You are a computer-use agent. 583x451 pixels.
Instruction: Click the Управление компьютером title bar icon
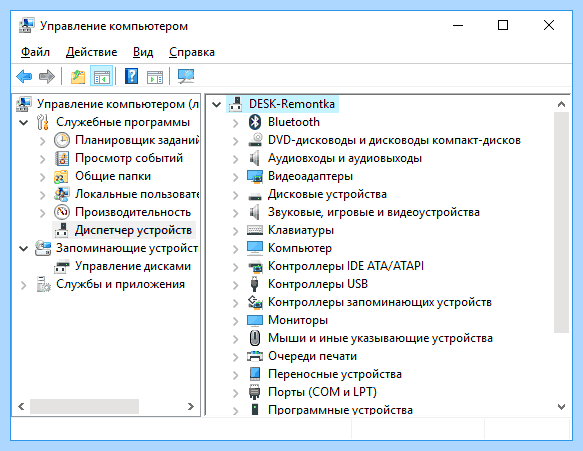tap(26, 26)
